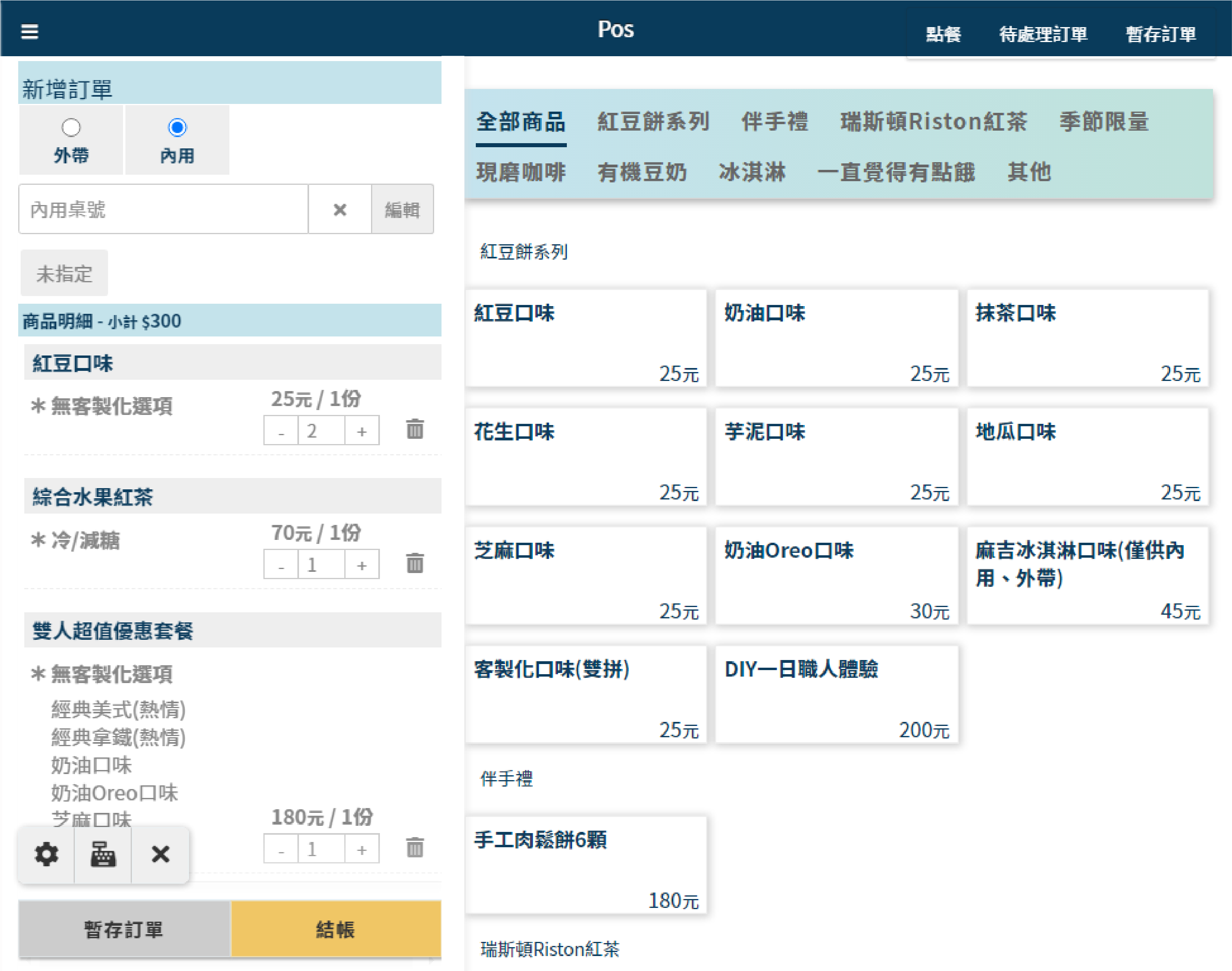This screenshot has height=971, width=1232.
Task: Switch to 其他 category tab
Action: (x=1029, y=172)
